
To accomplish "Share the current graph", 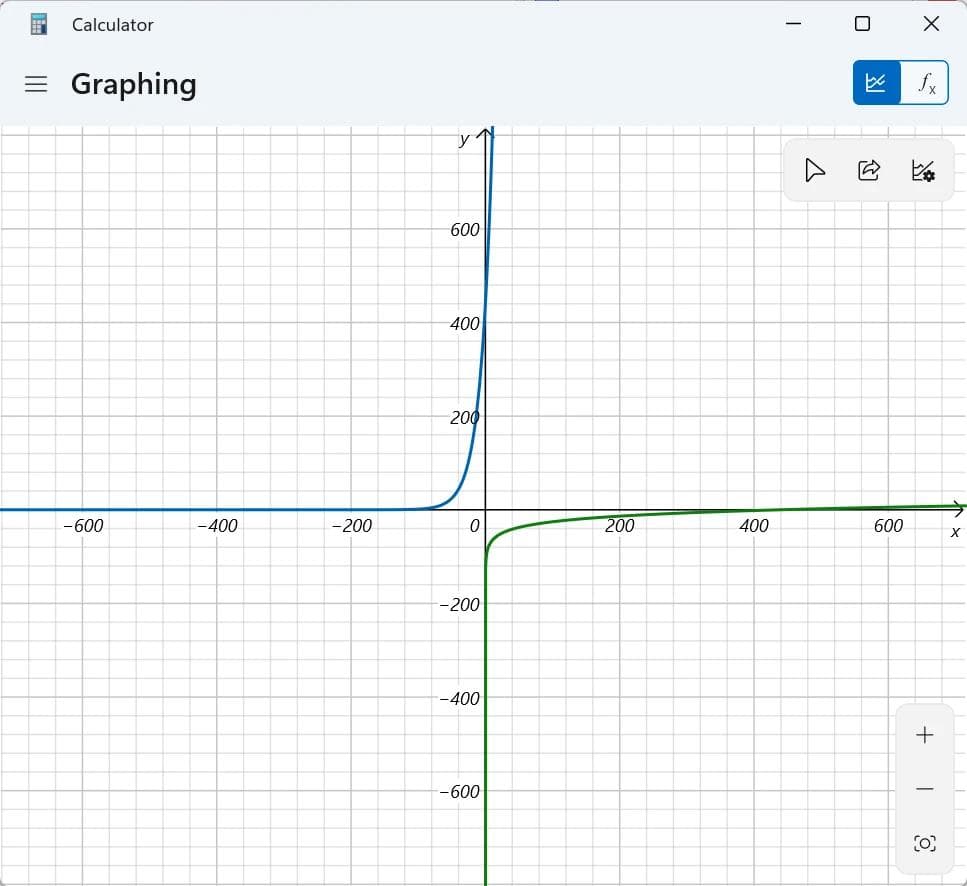I will click(869, 171).
